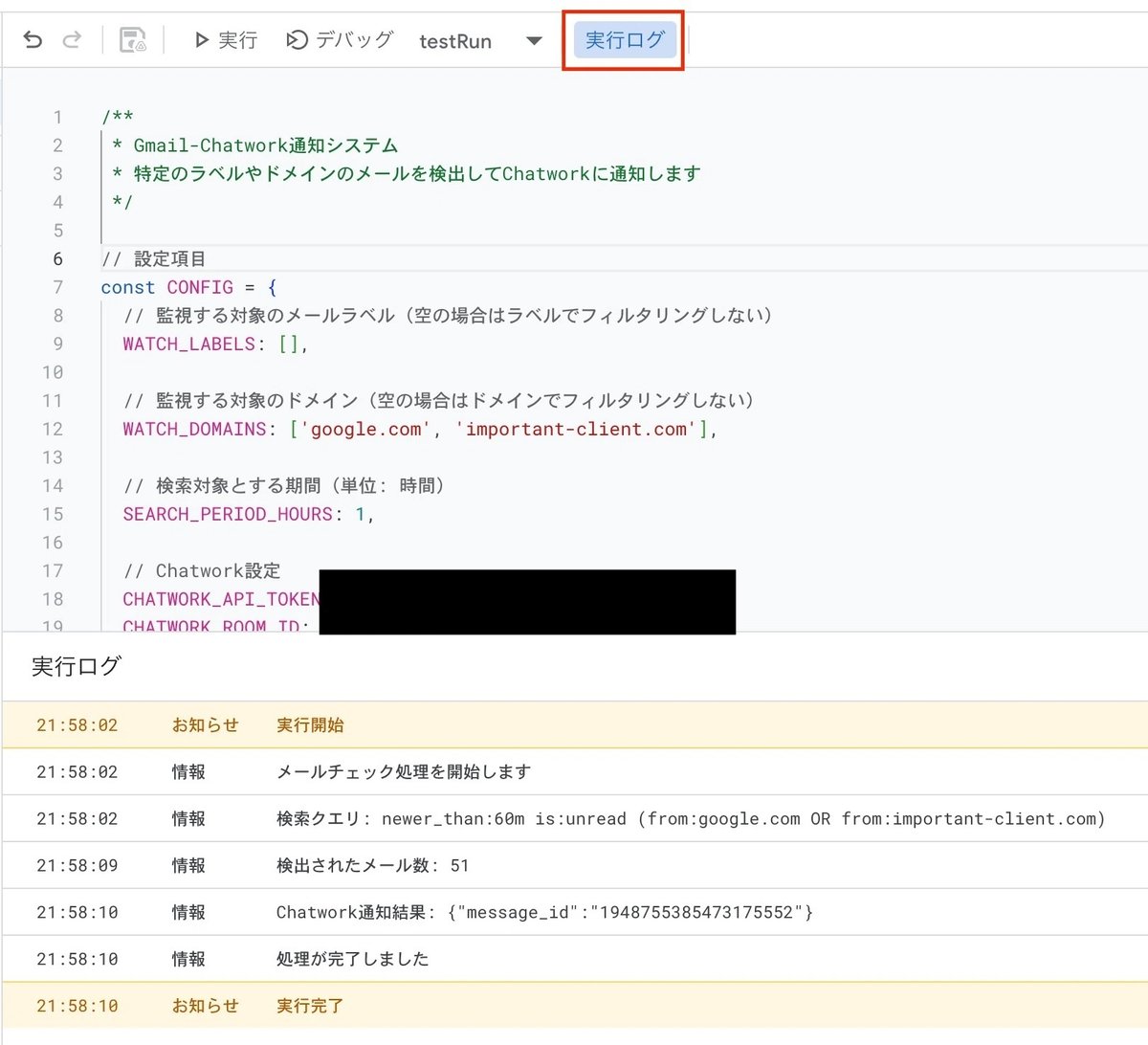Click line number 7 in the editor
Screen dimensions: 1148x1045
(57, 287)
